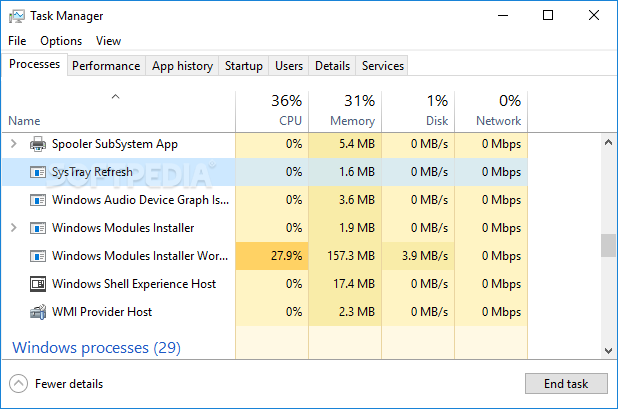Switch to the Processes tab
This screenshot has width=618, height=409.
click(34, 64)
